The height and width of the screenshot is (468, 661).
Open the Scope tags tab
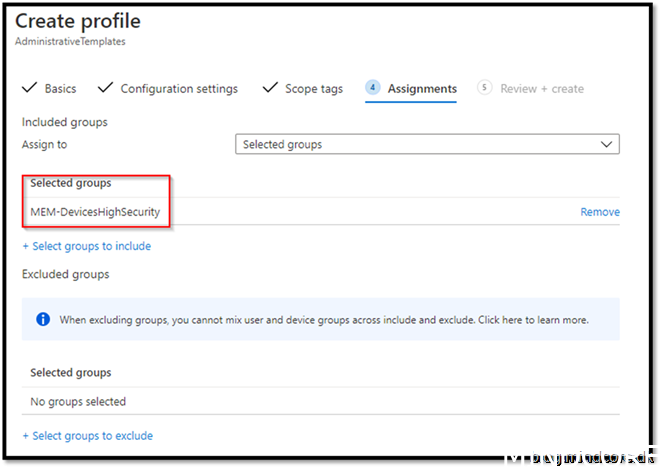point(314,89)
